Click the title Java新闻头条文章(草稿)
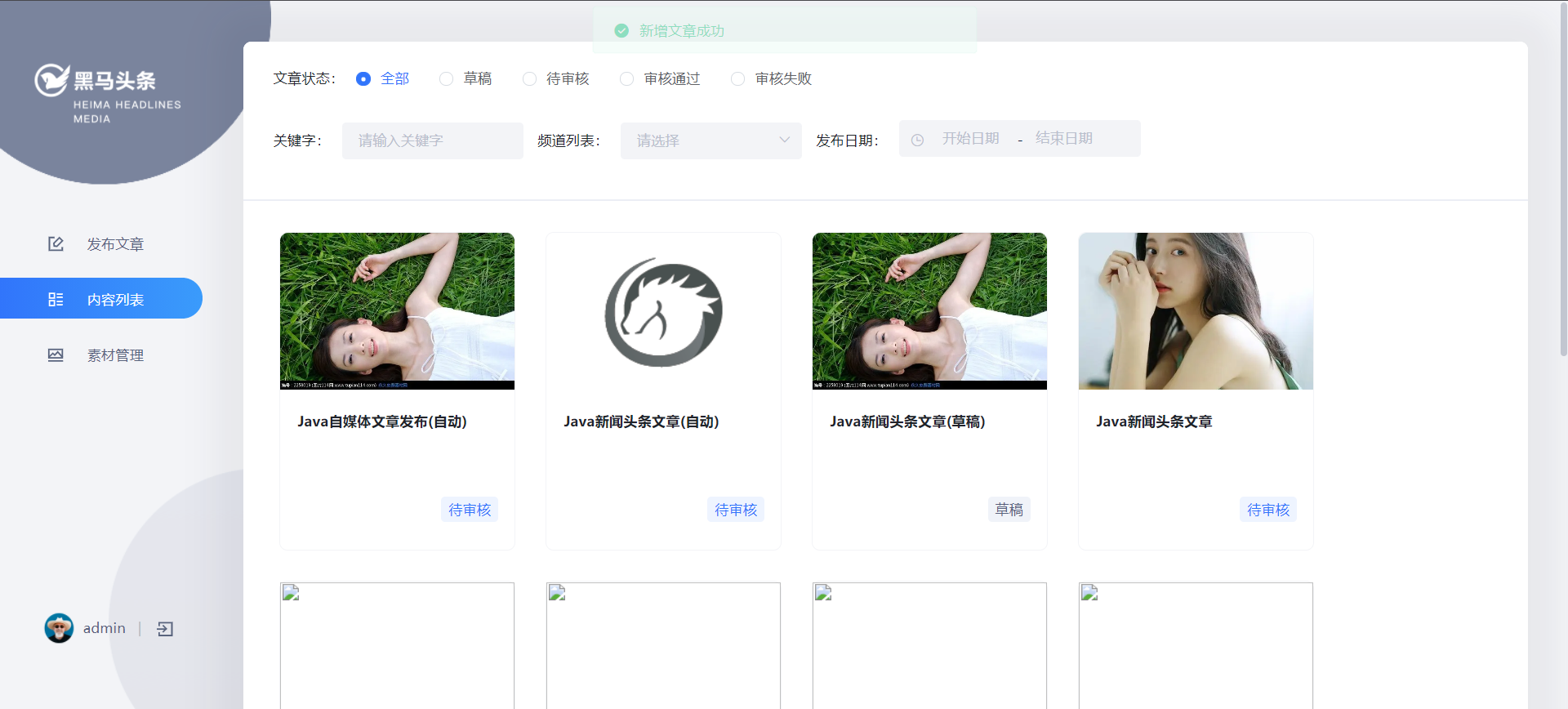This screenshot has width=1568, height=709. pos(907,421)
